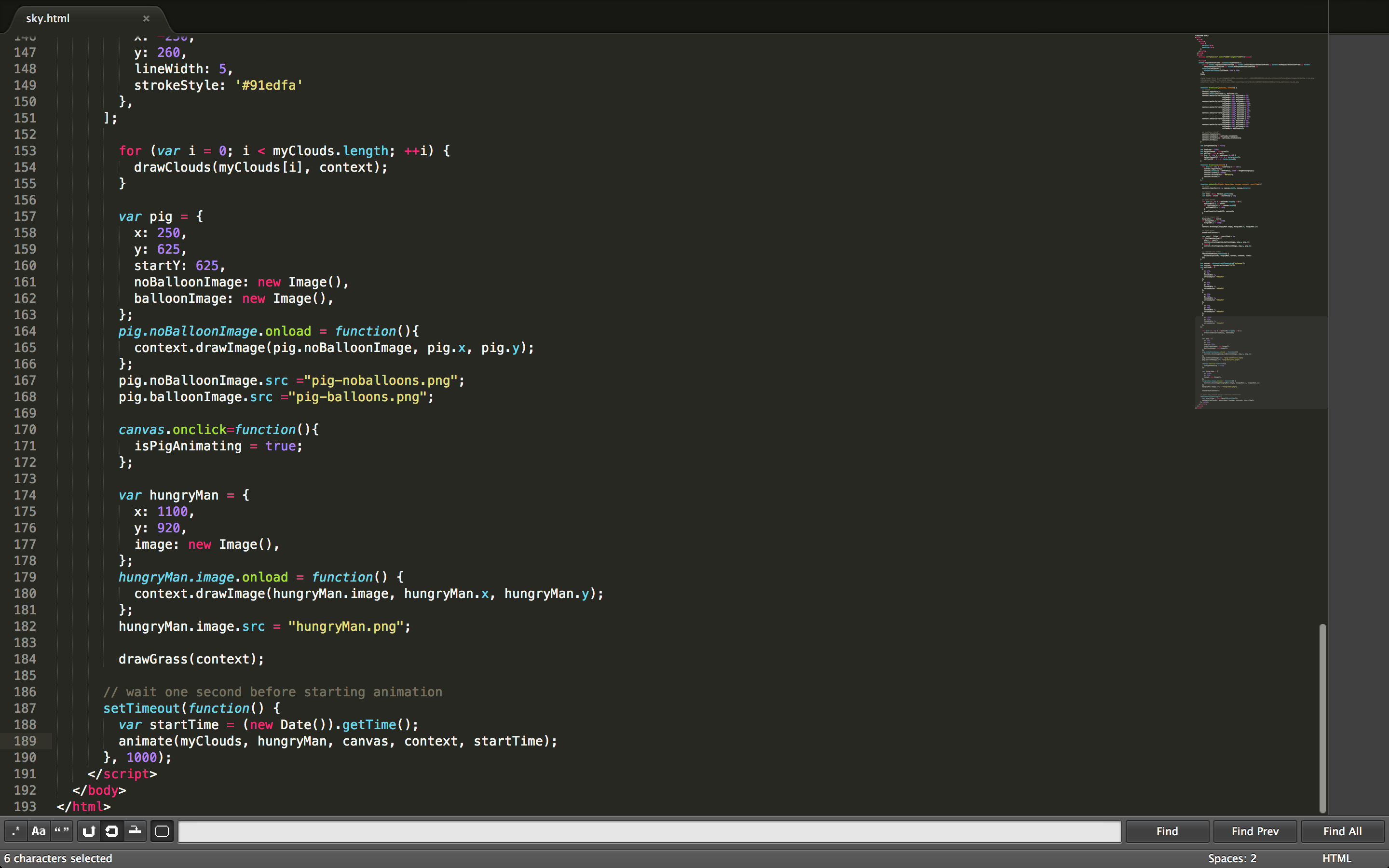Click the 'var pig' declaration

145,217
